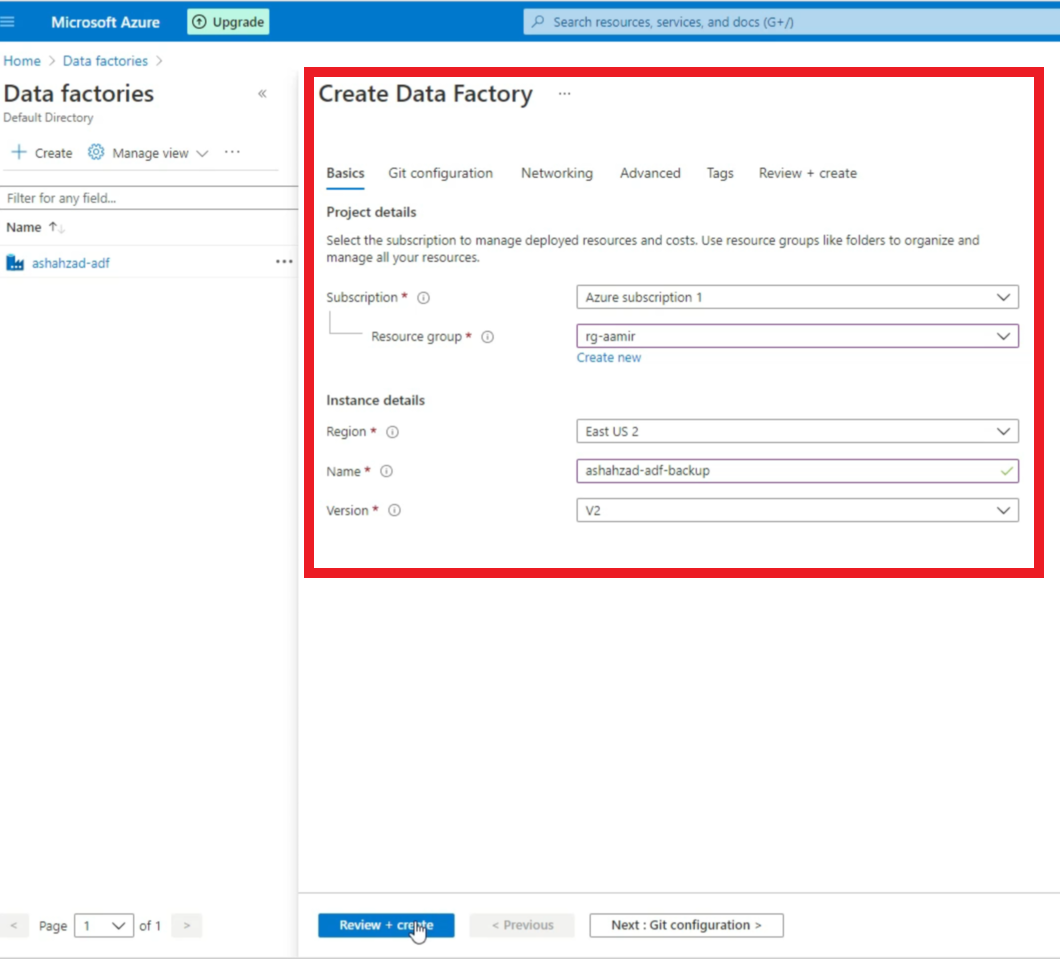1060x959 pixels.
Task: Show info tooltip for Resource group
Action: (x=487, y=337)
